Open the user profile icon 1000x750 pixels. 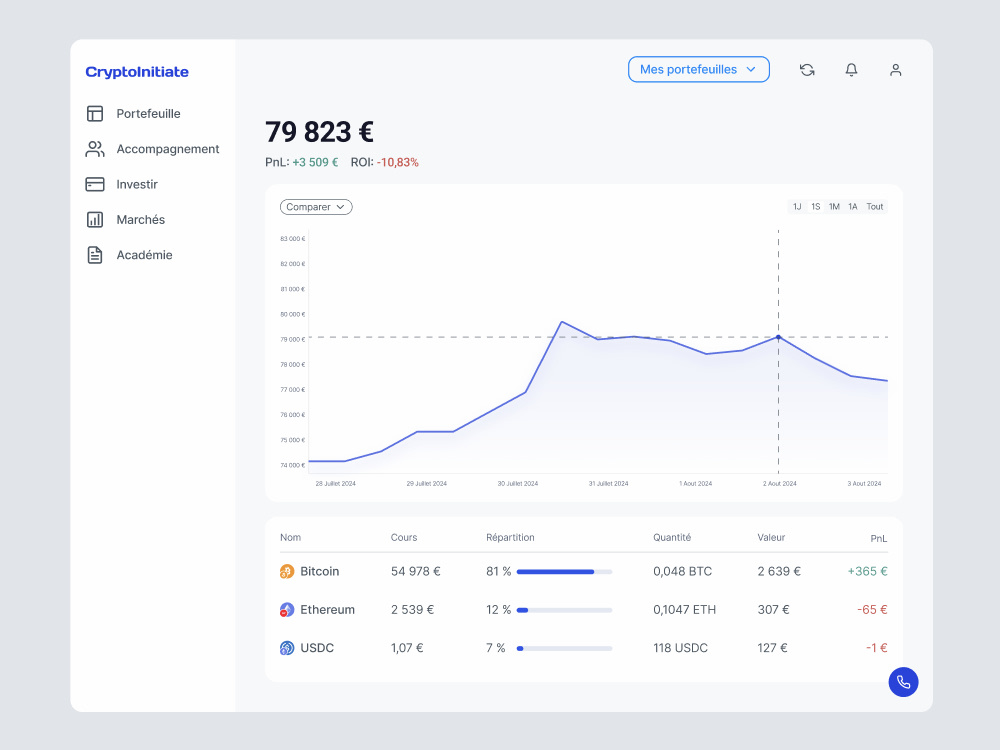point(895,70)
